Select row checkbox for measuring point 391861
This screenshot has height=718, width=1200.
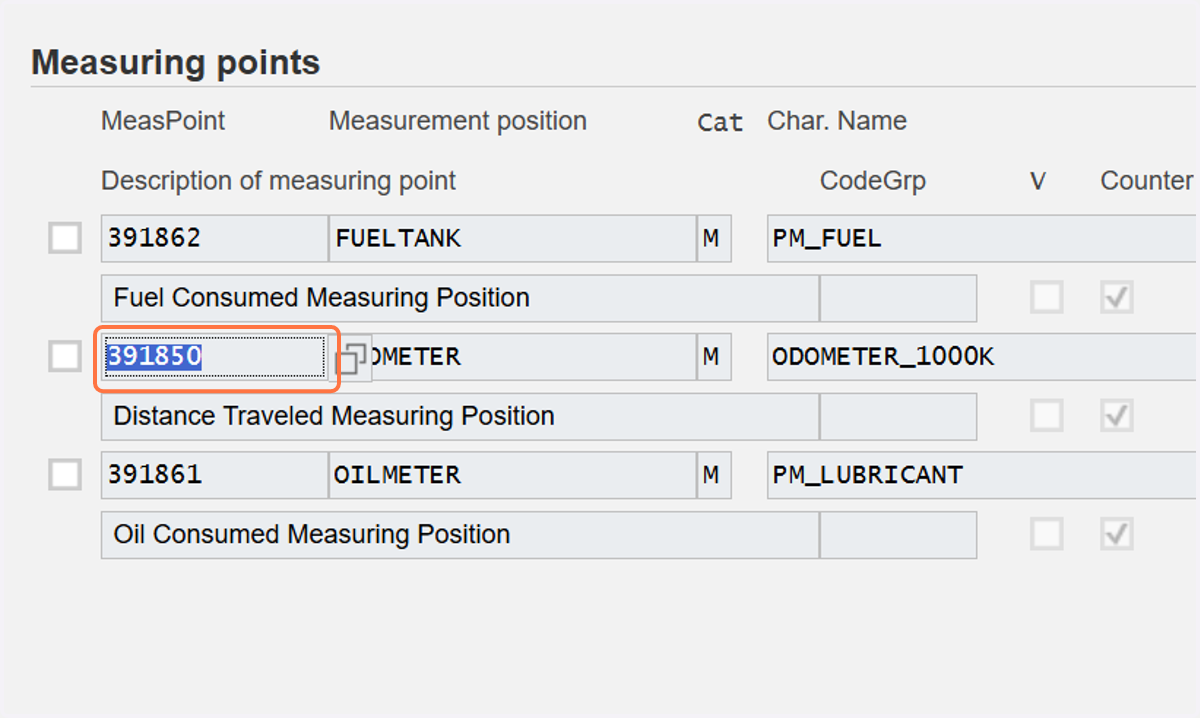[x=65, y=475]
